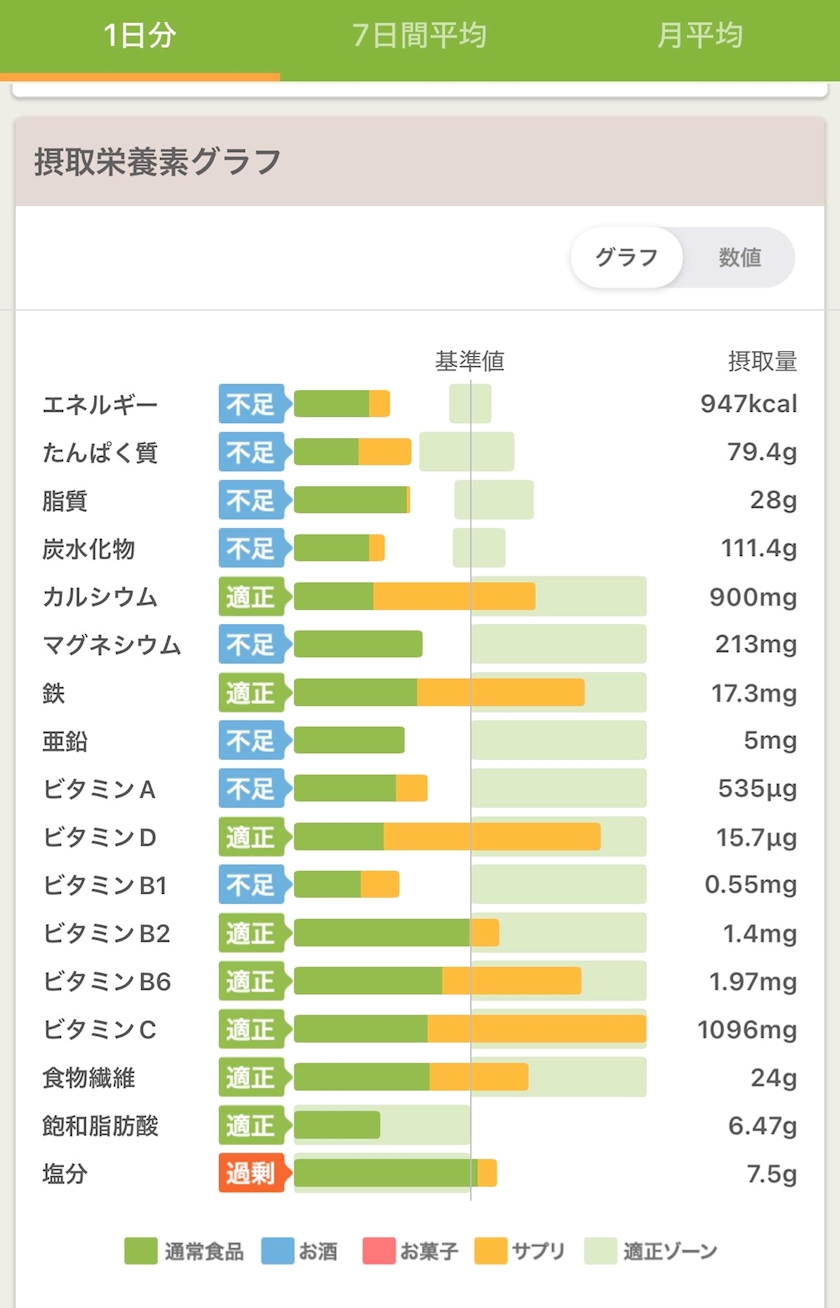Image resolution: width=840 pixels, height=1308 pixels.
Task: Click the 適正 badge for ビタミンC
Action: point(252,1029)
